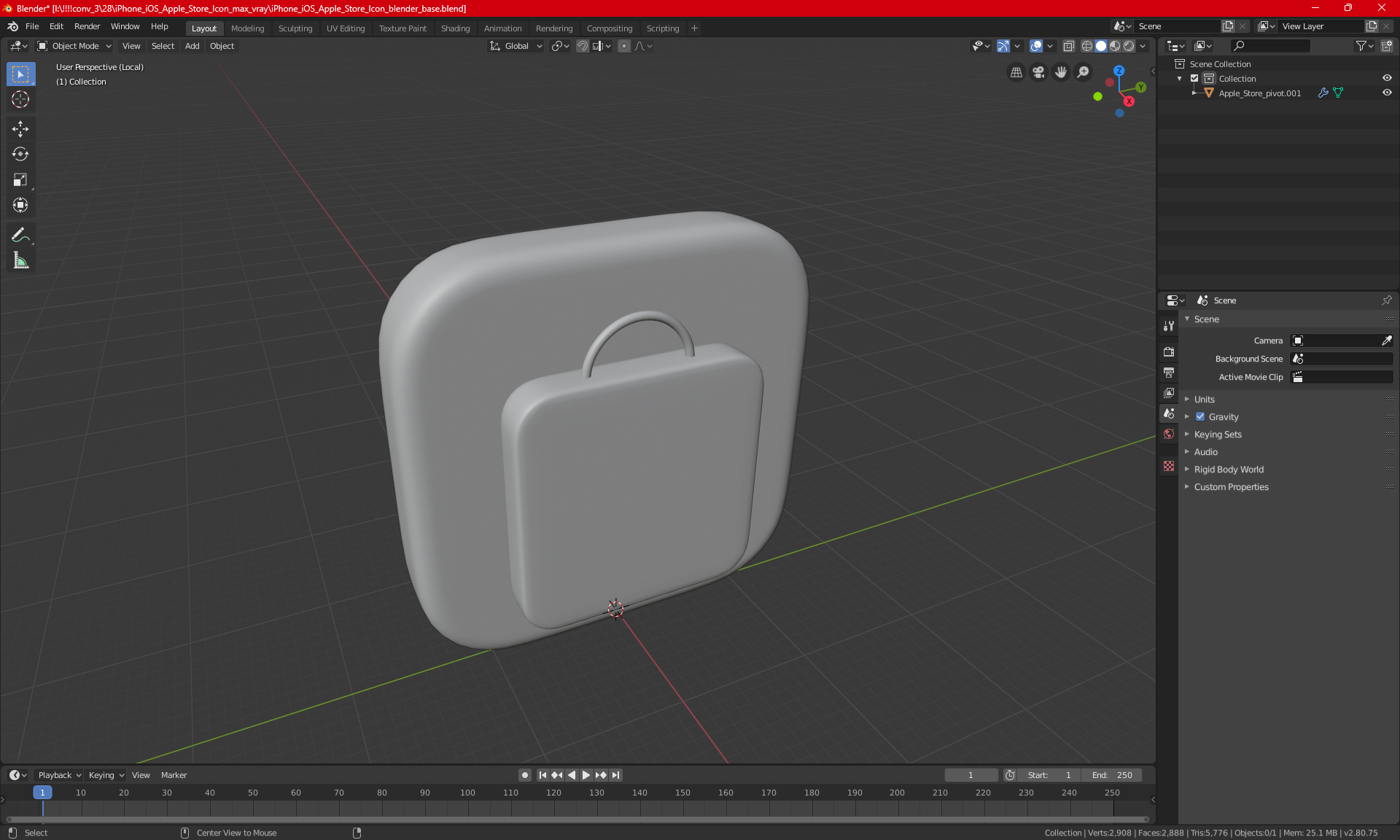1400x840 pixels.
Task: Click the pan view hand icon
Action: coord(1061,72)
